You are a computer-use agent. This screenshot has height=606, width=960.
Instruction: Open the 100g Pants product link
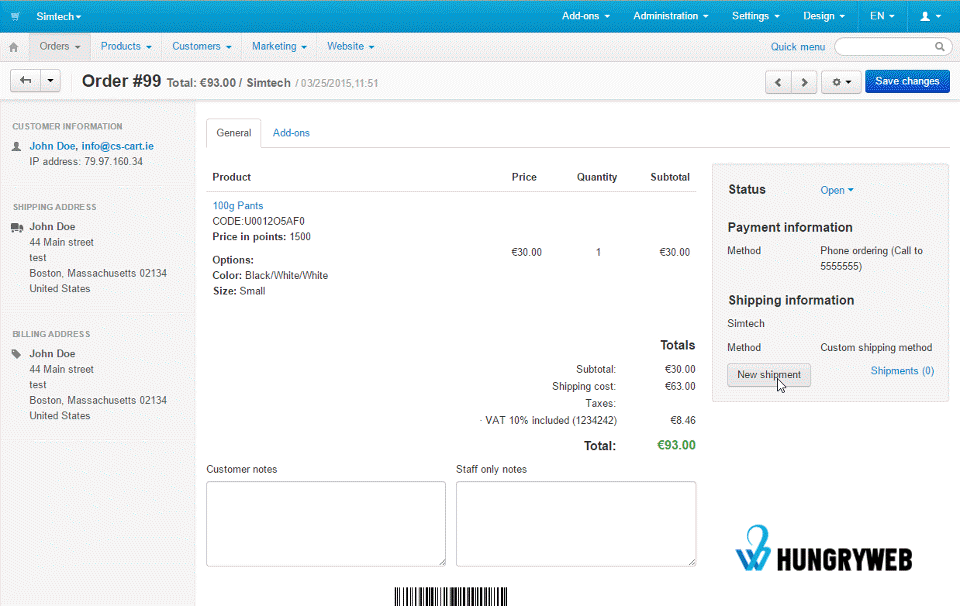(237, 205)
